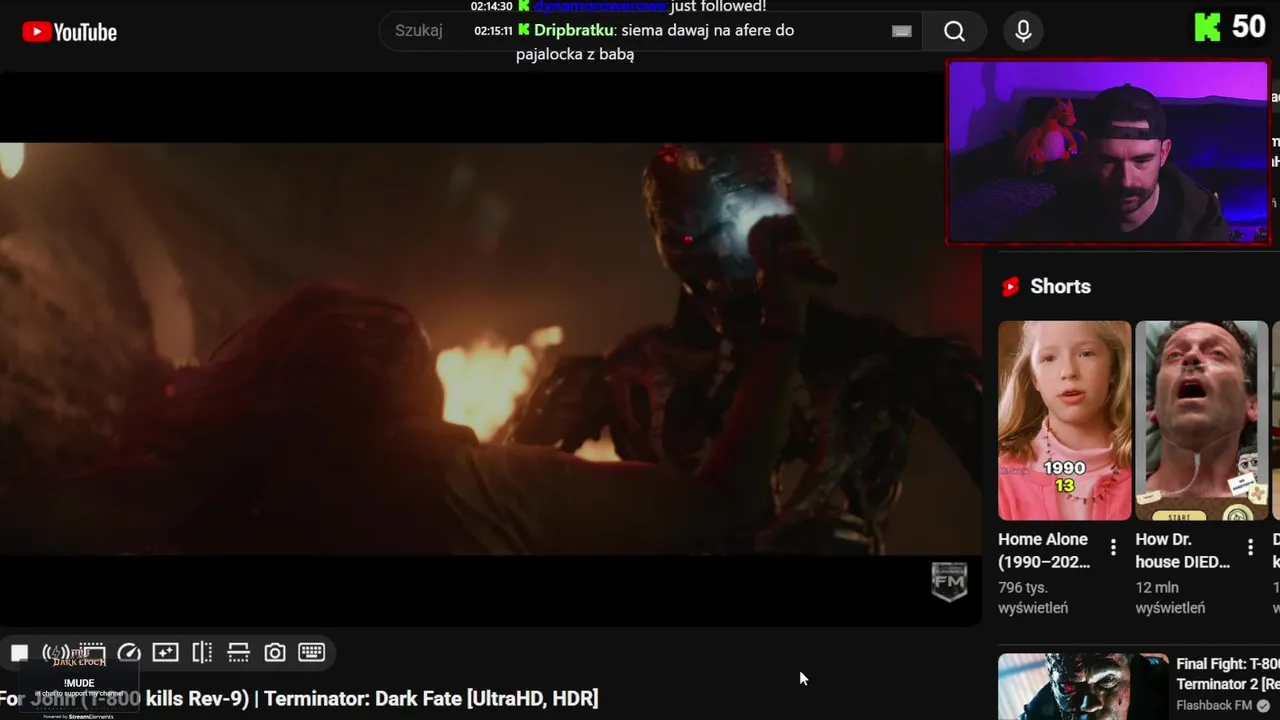Open the on-screen keyboard in search box
This screenshot has width=1280, height=720.
[901, 31]
